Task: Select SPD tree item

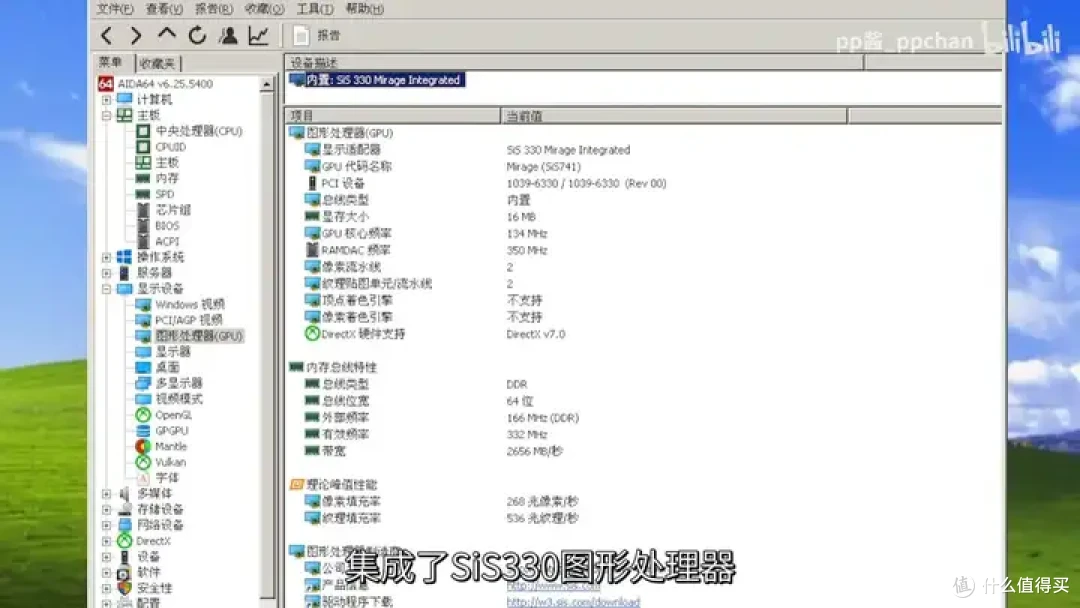Action: pyautogui.click(x=165, y=194)
